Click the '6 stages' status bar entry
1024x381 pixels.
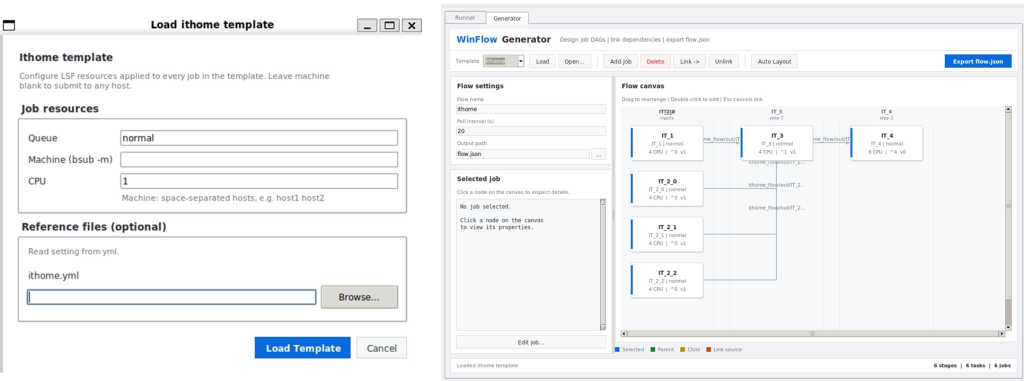pos(945,365)
